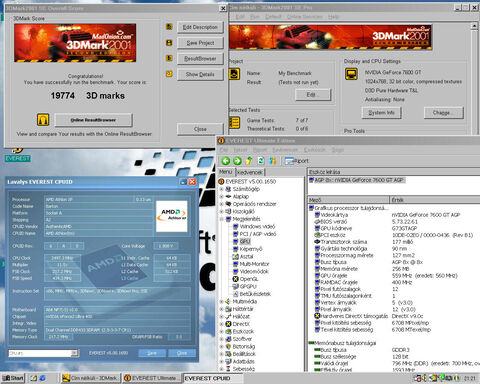Open the CPU #1 dropdown in CPUID window
Viewport: 480px width, 384px height.
coord(75,353)
